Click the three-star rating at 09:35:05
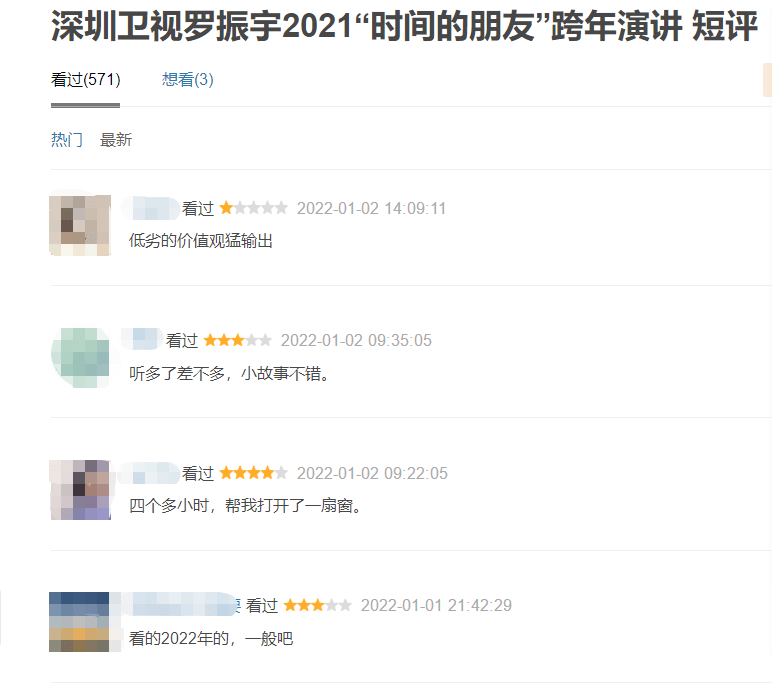This screenshot has width=772, height=695. [238, 340]
